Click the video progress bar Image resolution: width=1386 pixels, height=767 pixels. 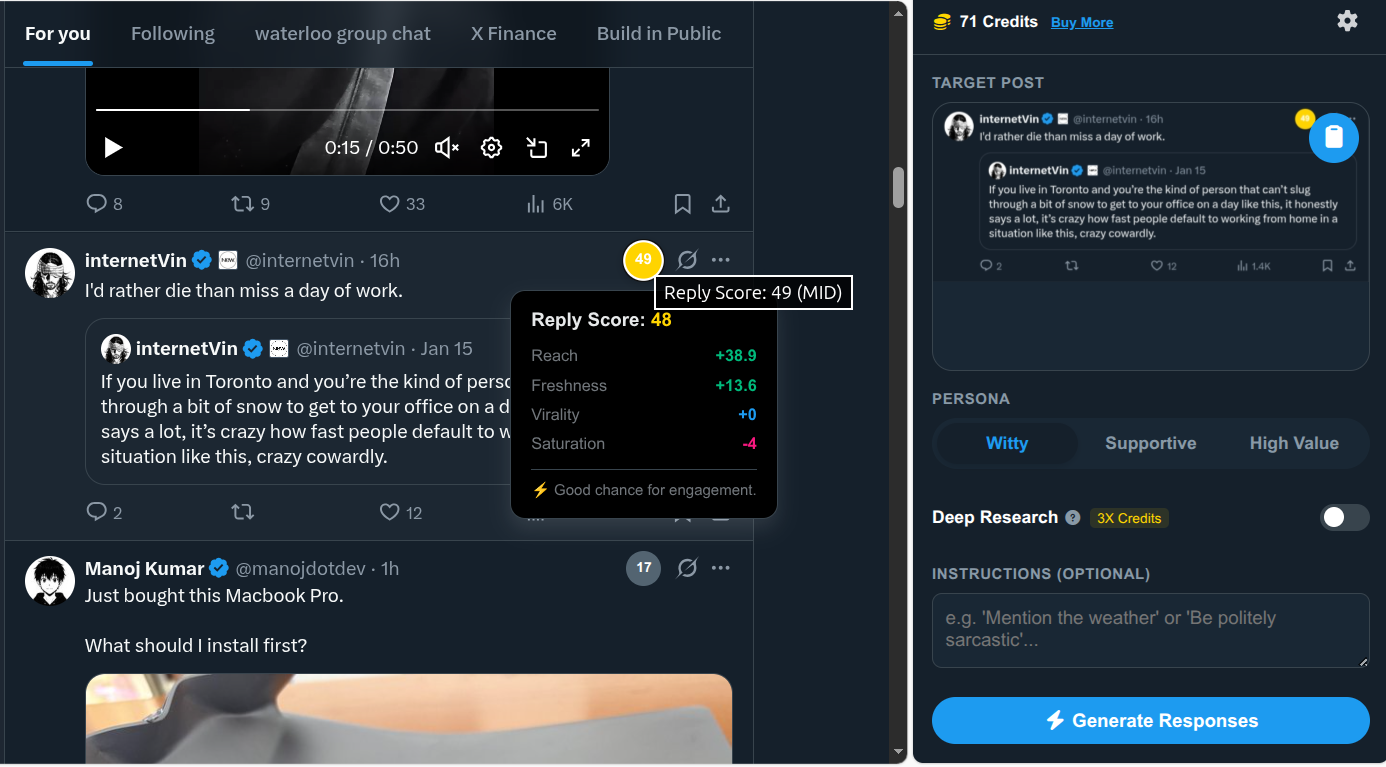click(347, 109)
